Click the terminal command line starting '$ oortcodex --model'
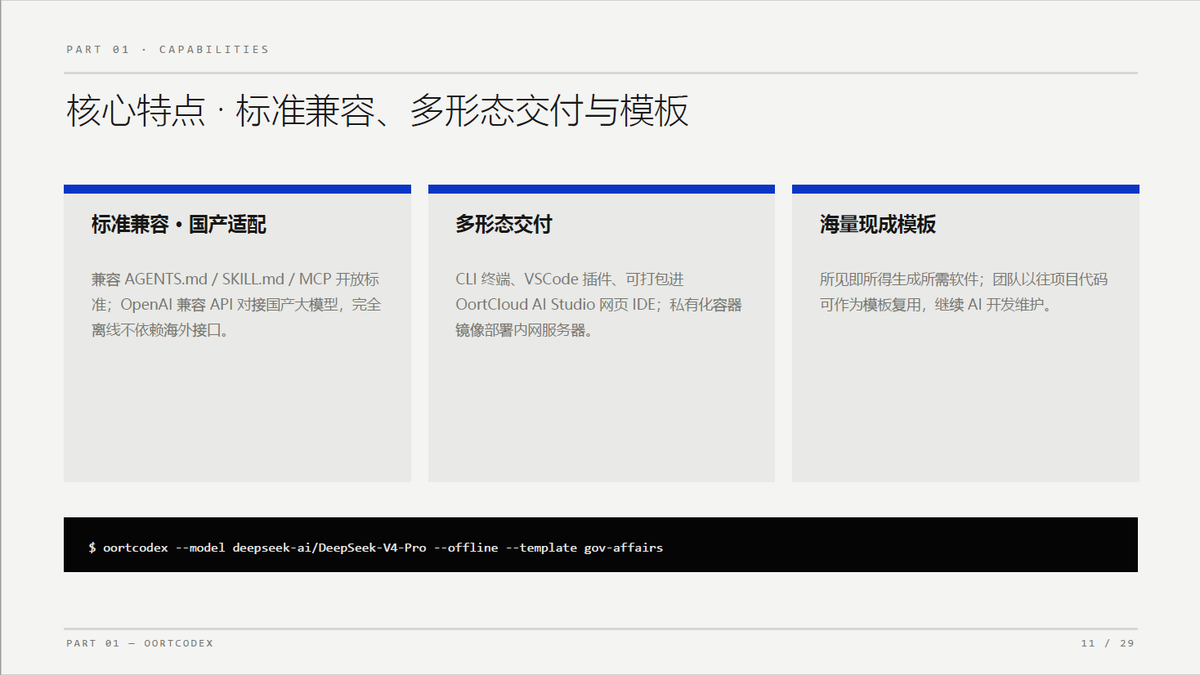1200x675 pixels. tap(376, 547)
